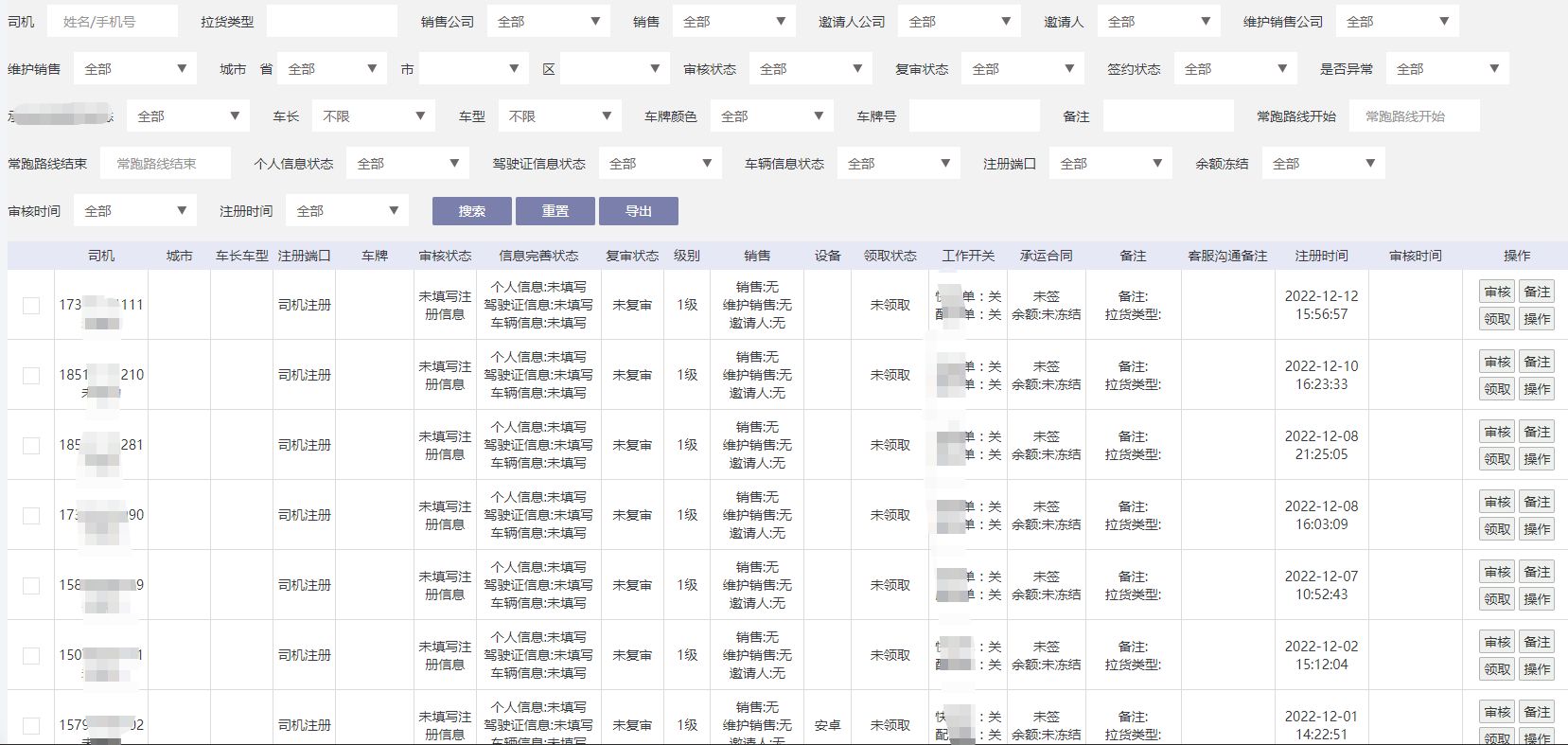Focus the 常跑路线结束 input
The image size is (1568, 745).
pyautogui.click(x=166, y=163)
